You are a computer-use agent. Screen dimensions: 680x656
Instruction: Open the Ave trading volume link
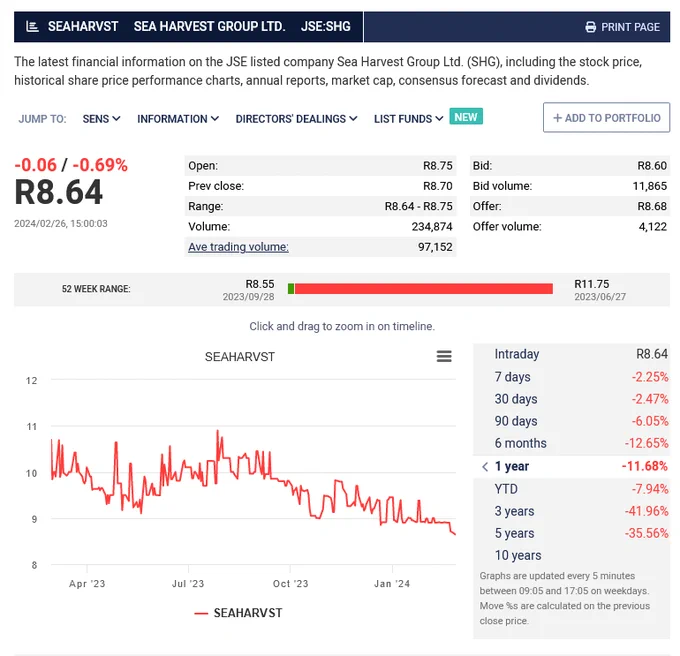[238, 247]
